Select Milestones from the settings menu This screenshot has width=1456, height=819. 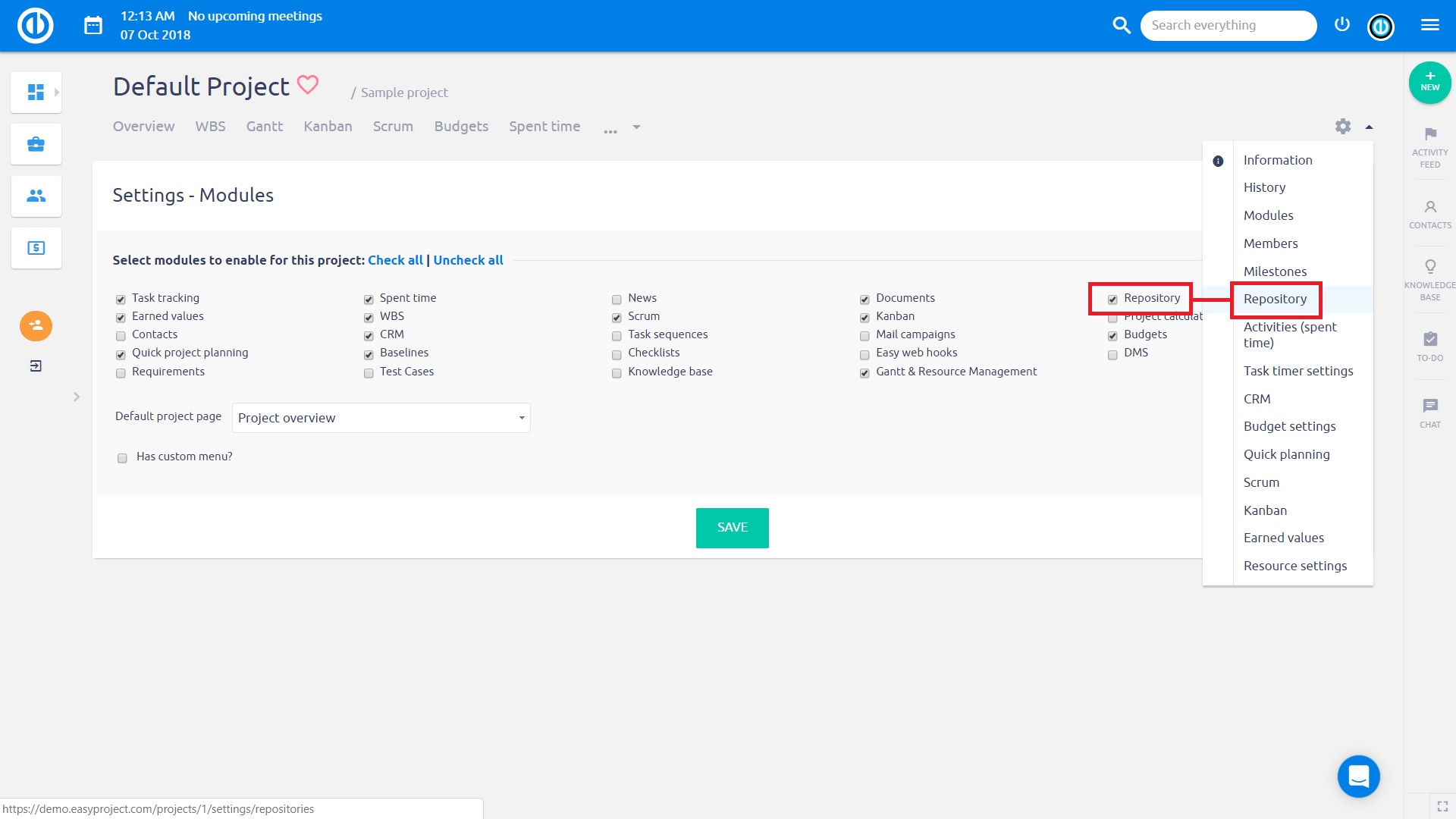point(1276,271)
